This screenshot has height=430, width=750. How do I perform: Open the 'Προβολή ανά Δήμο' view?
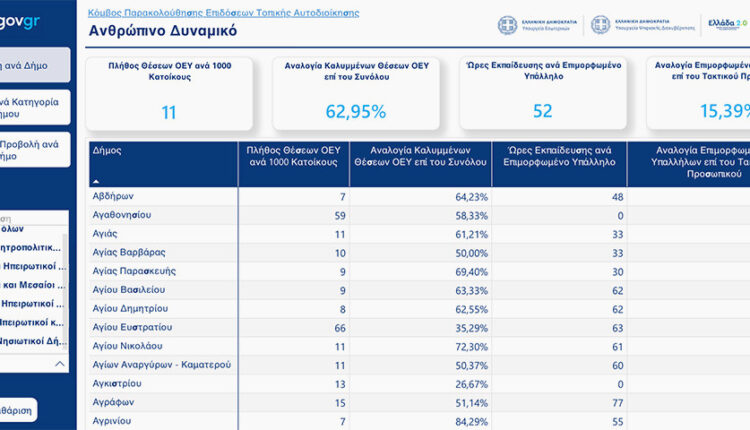(32, 150)
